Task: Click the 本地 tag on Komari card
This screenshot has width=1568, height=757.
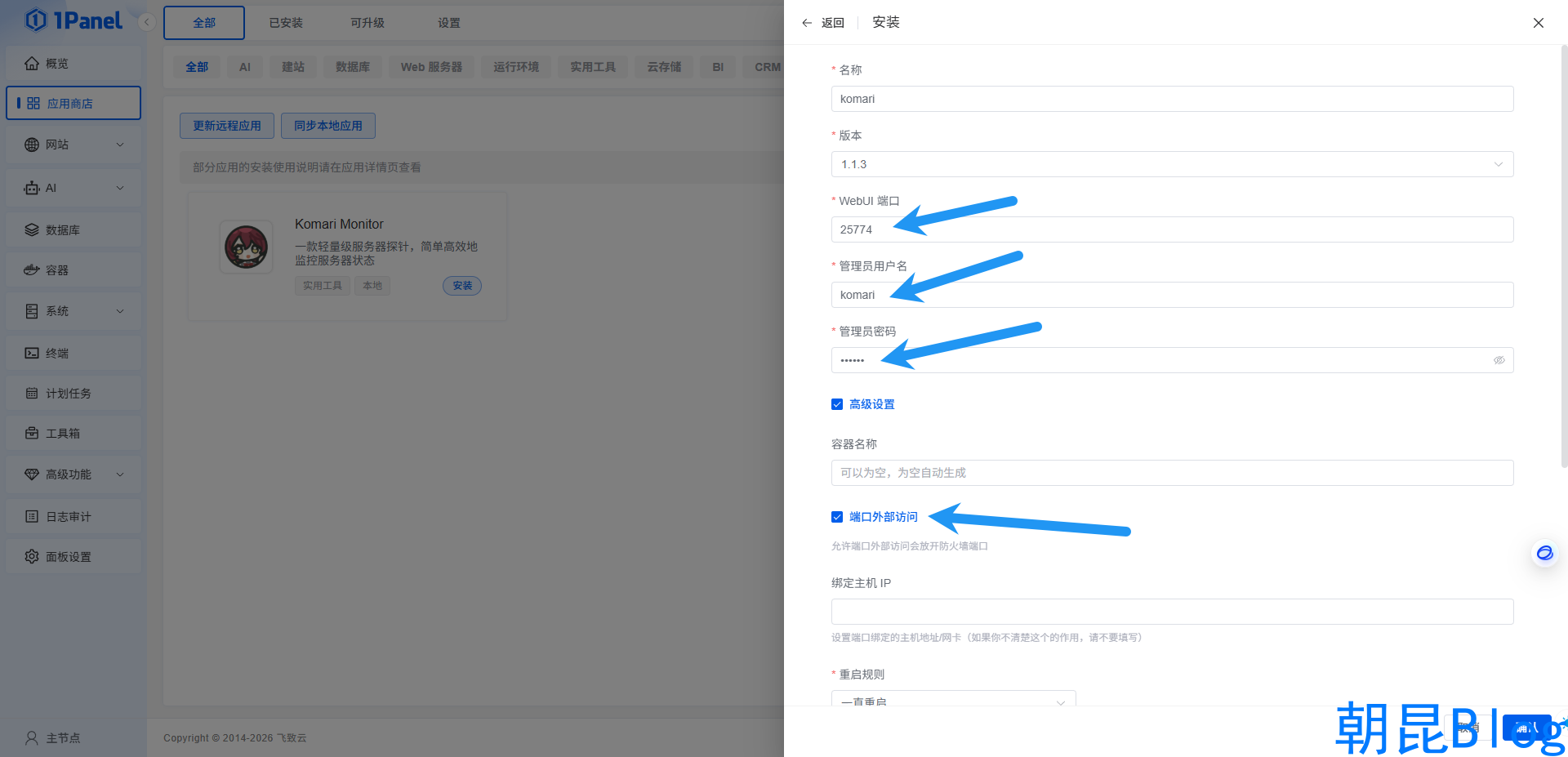Action: tap(372, 286)
